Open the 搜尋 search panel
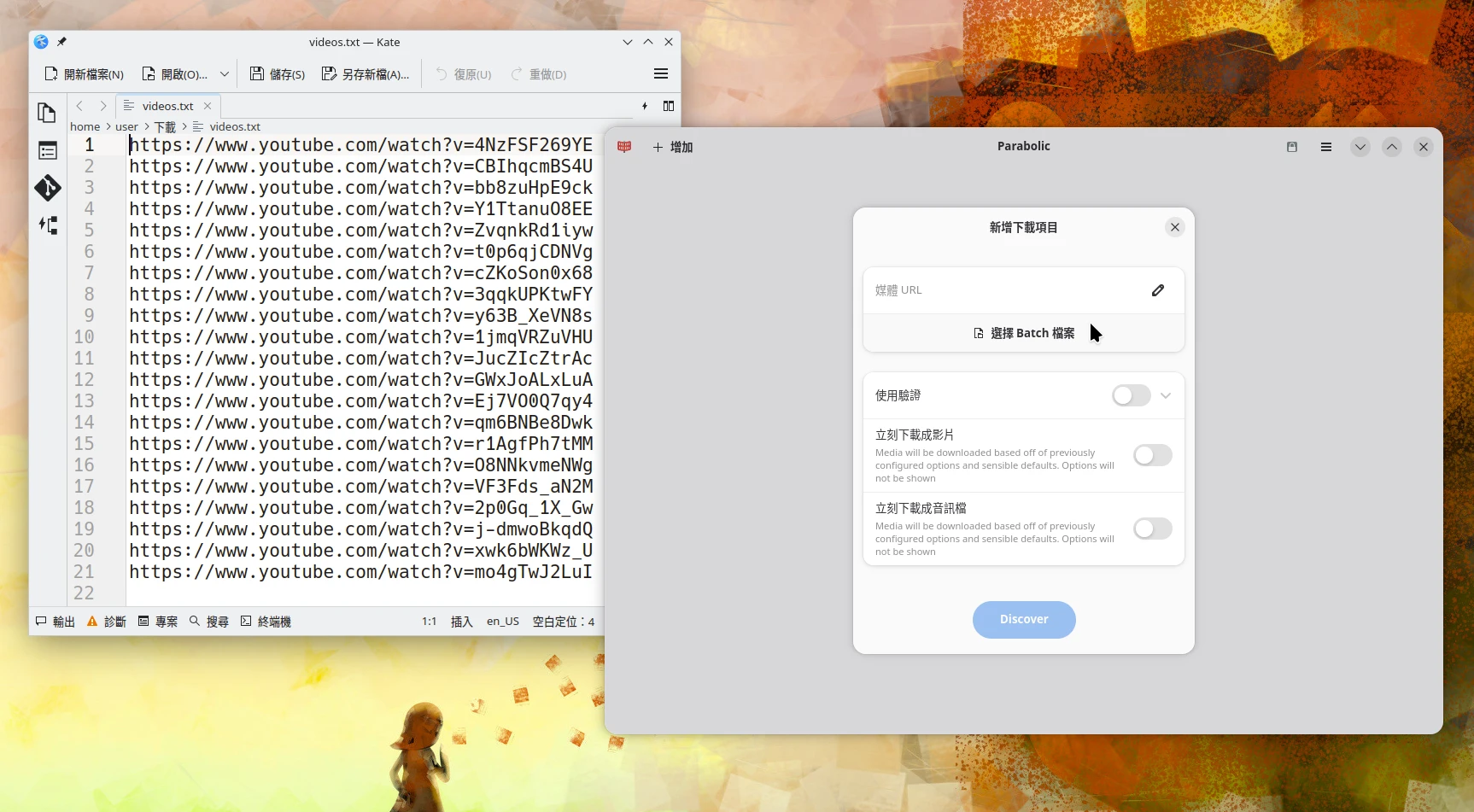The image size is (1474, 812). click(x=209, y=622)
